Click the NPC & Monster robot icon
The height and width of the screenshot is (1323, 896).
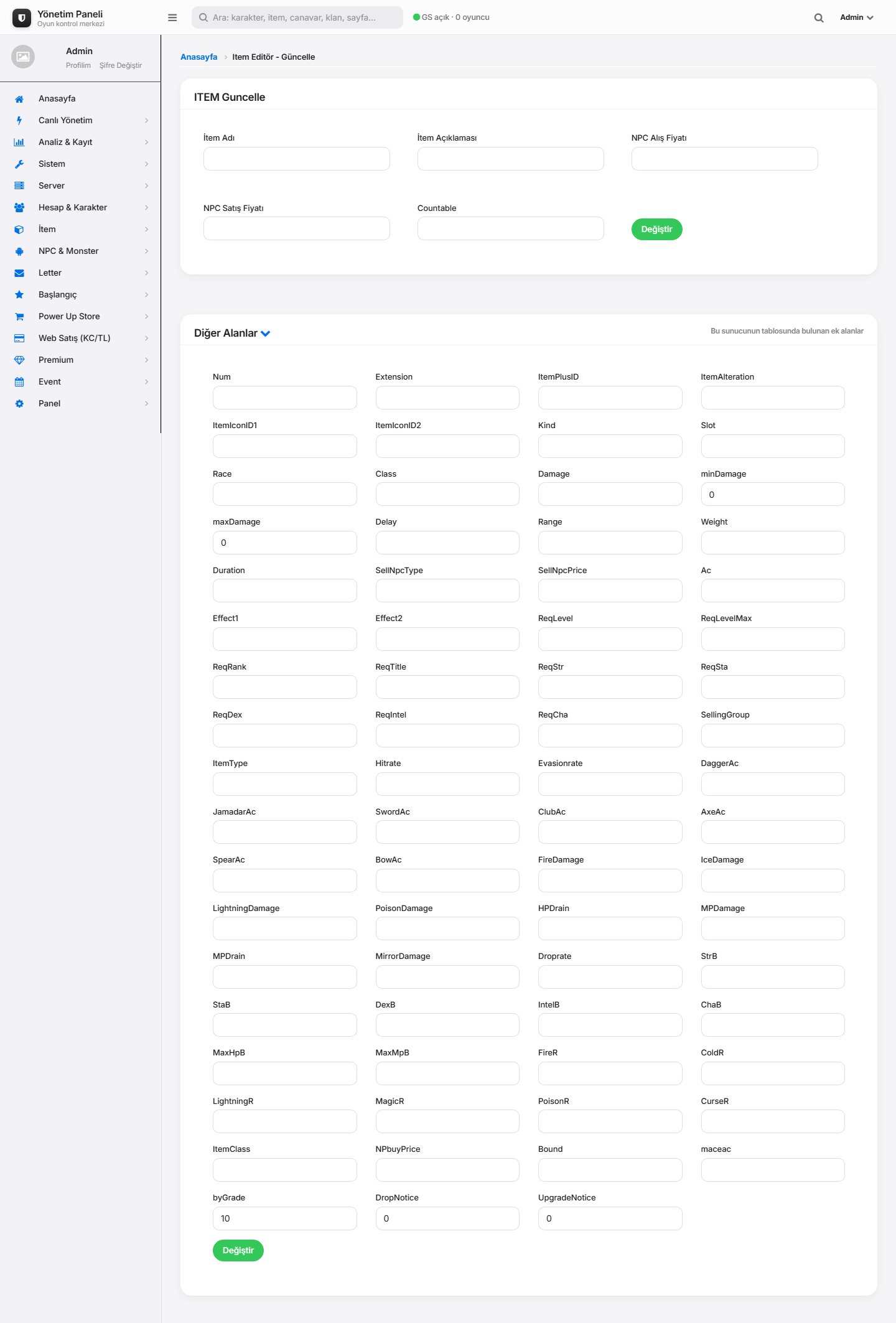tap(19, 251)
